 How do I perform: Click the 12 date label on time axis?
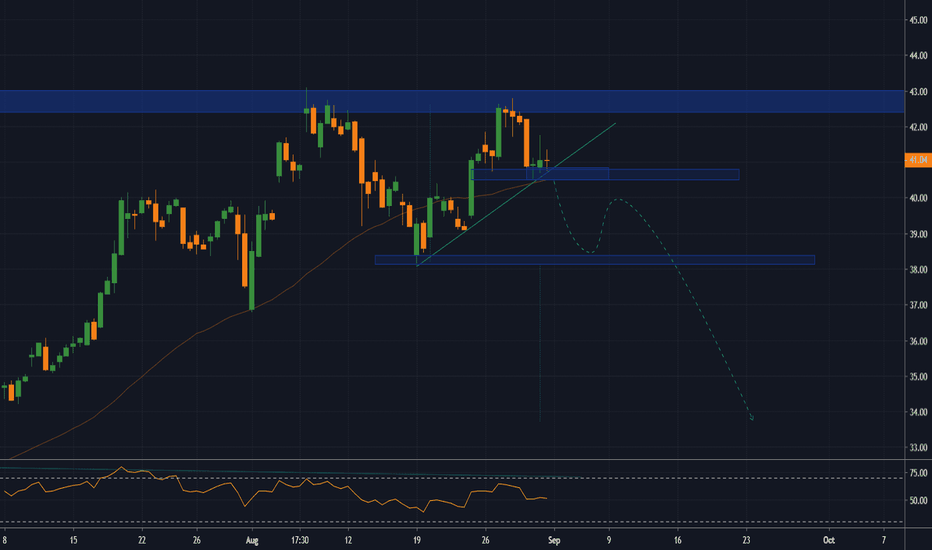pos(348,540)
